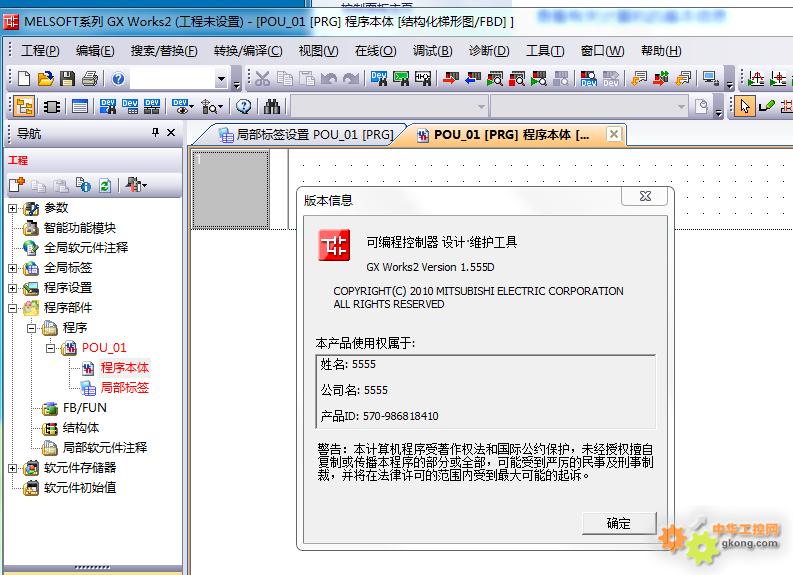The width and height of the screenshot is (793, 575).
Task: Click the chip-shaped element selection icon
Action: 52,106
